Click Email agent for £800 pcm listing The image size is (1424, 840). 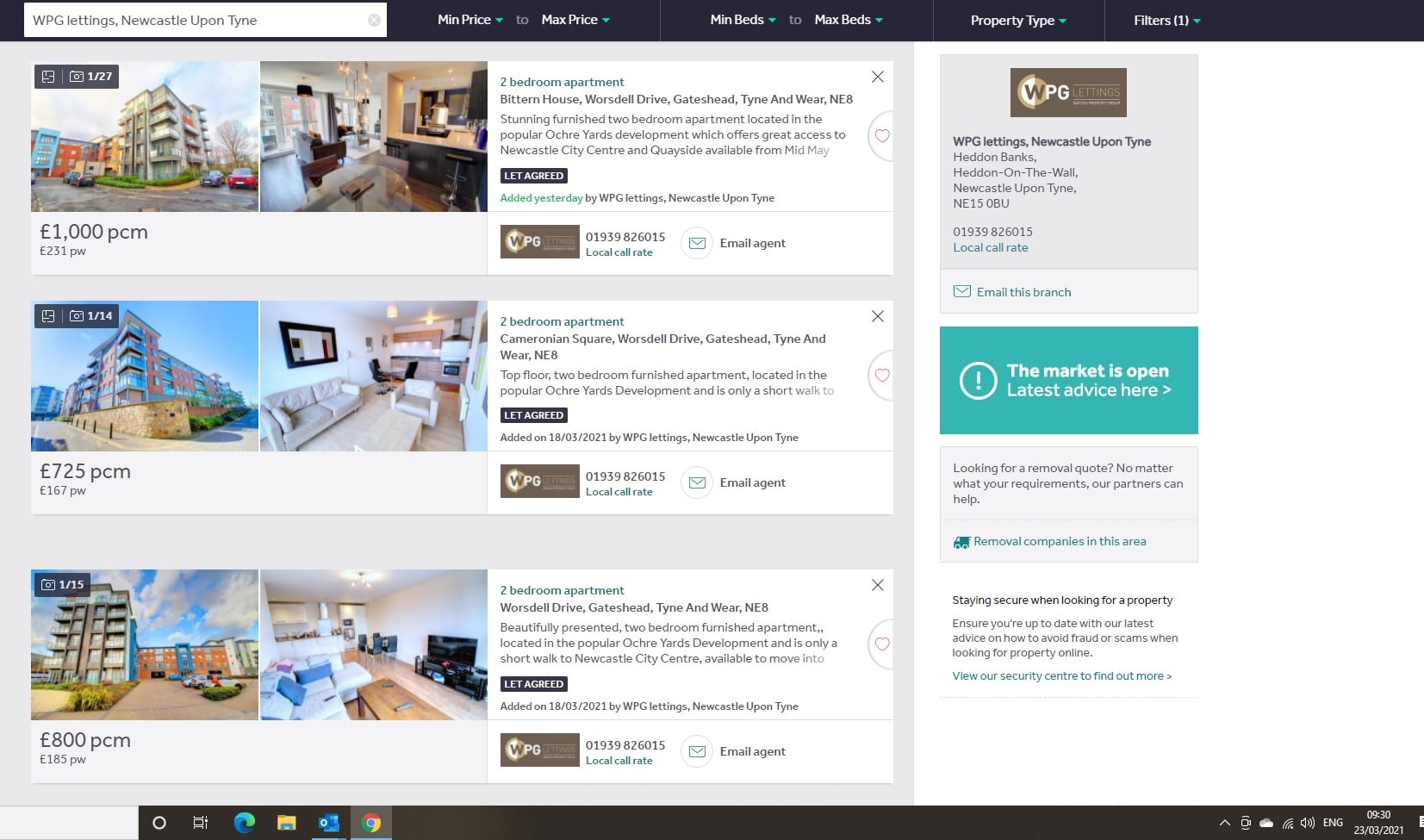[753, 751]
